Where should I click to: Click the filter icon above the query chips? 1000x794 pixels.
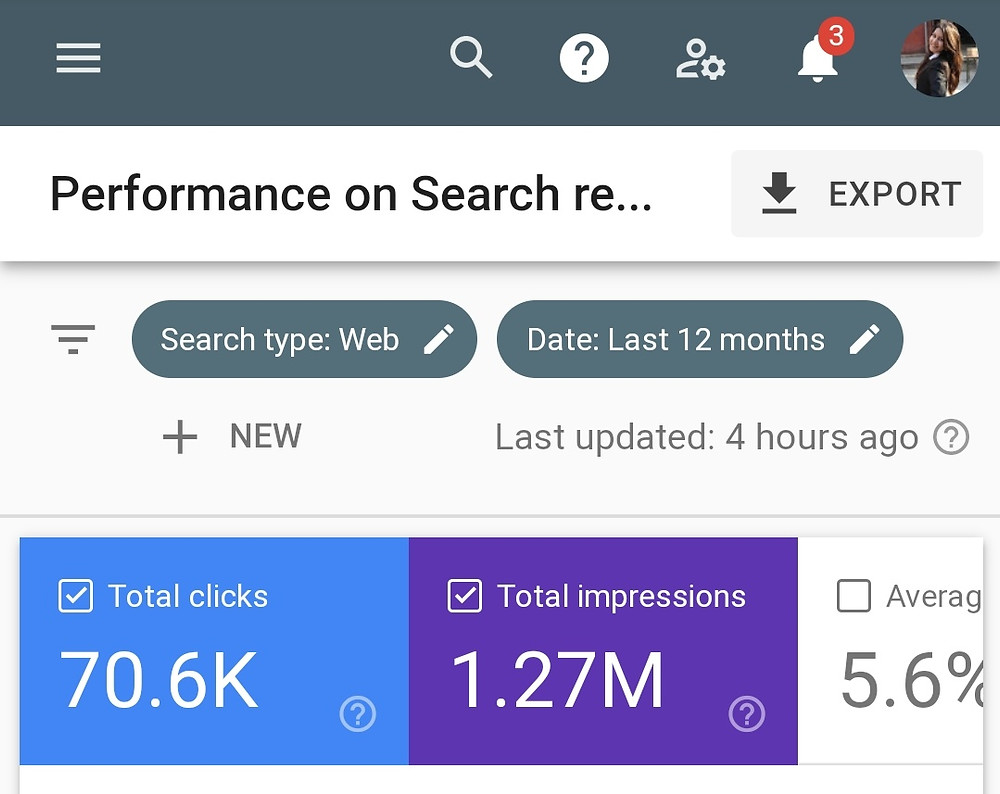pyautogui.click(x=72, y=339)
